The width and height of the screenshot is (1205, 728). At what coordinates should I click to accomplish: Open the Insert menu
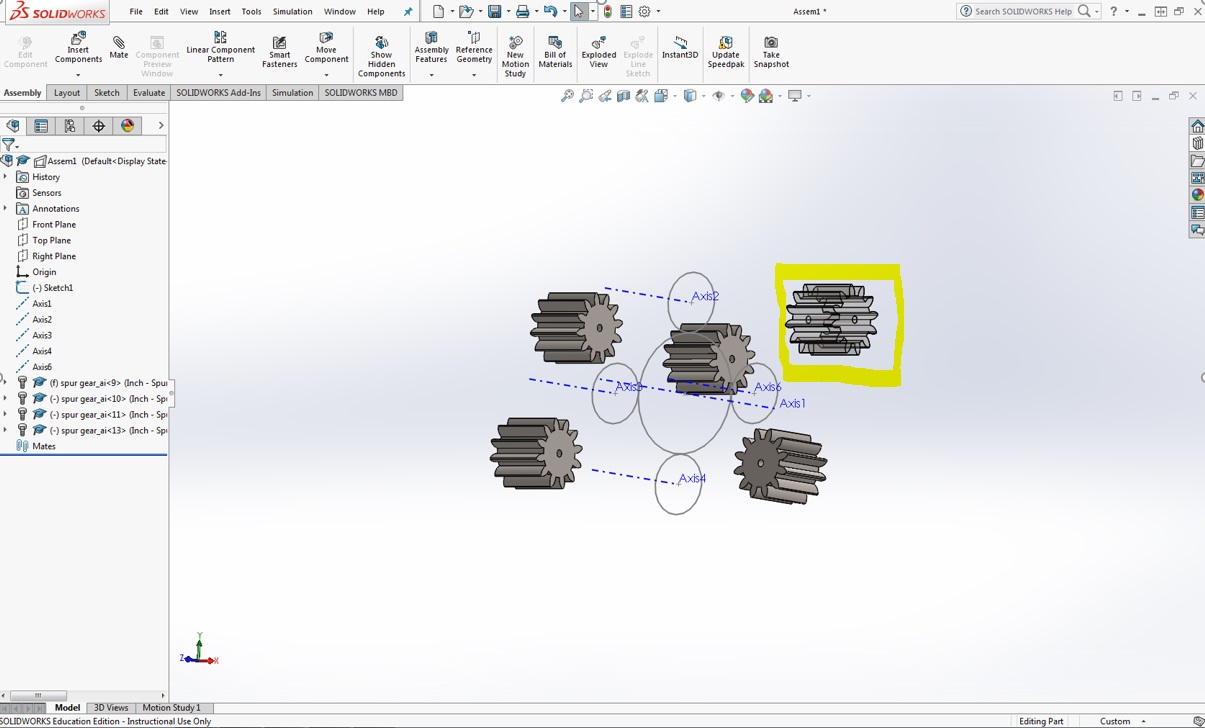click(220, 12)
